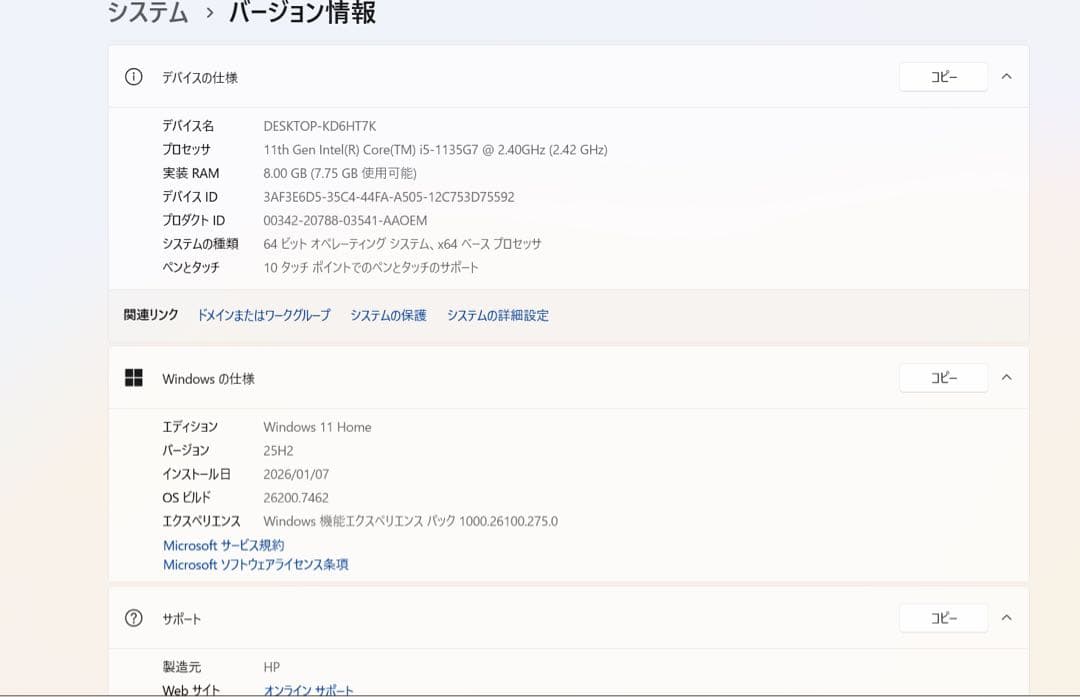Copy support info with コピー button

[944, 618]
